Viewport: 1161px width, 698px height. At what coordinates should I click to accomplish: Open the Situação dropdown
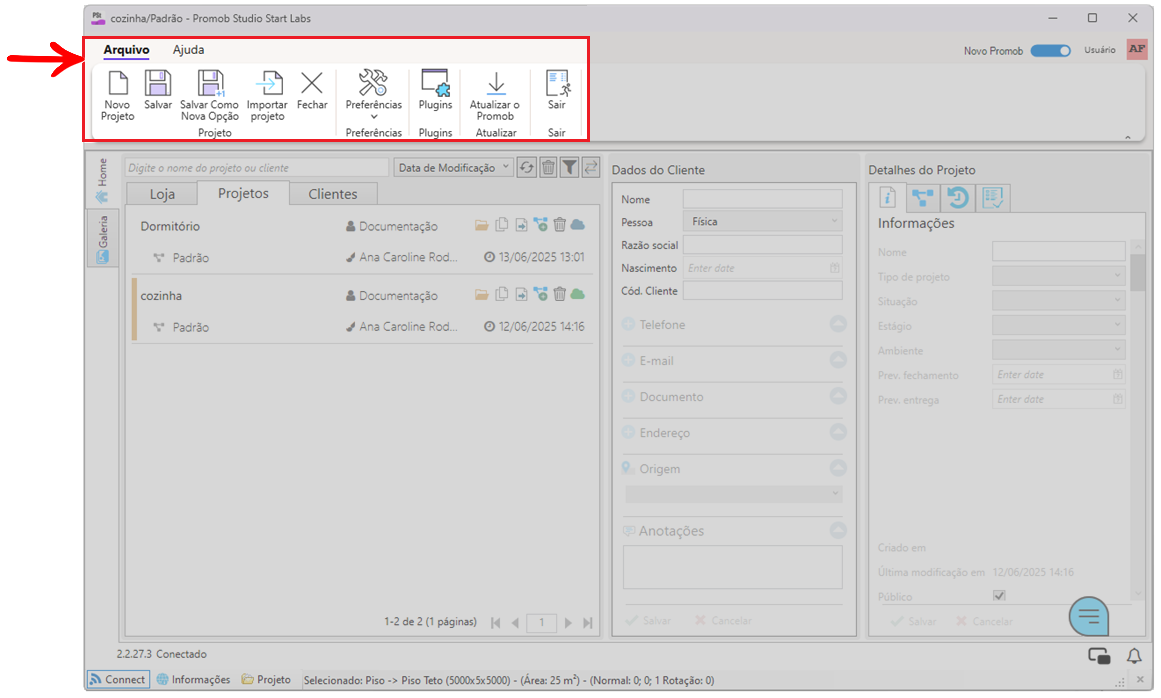[x=1059, y=301]
